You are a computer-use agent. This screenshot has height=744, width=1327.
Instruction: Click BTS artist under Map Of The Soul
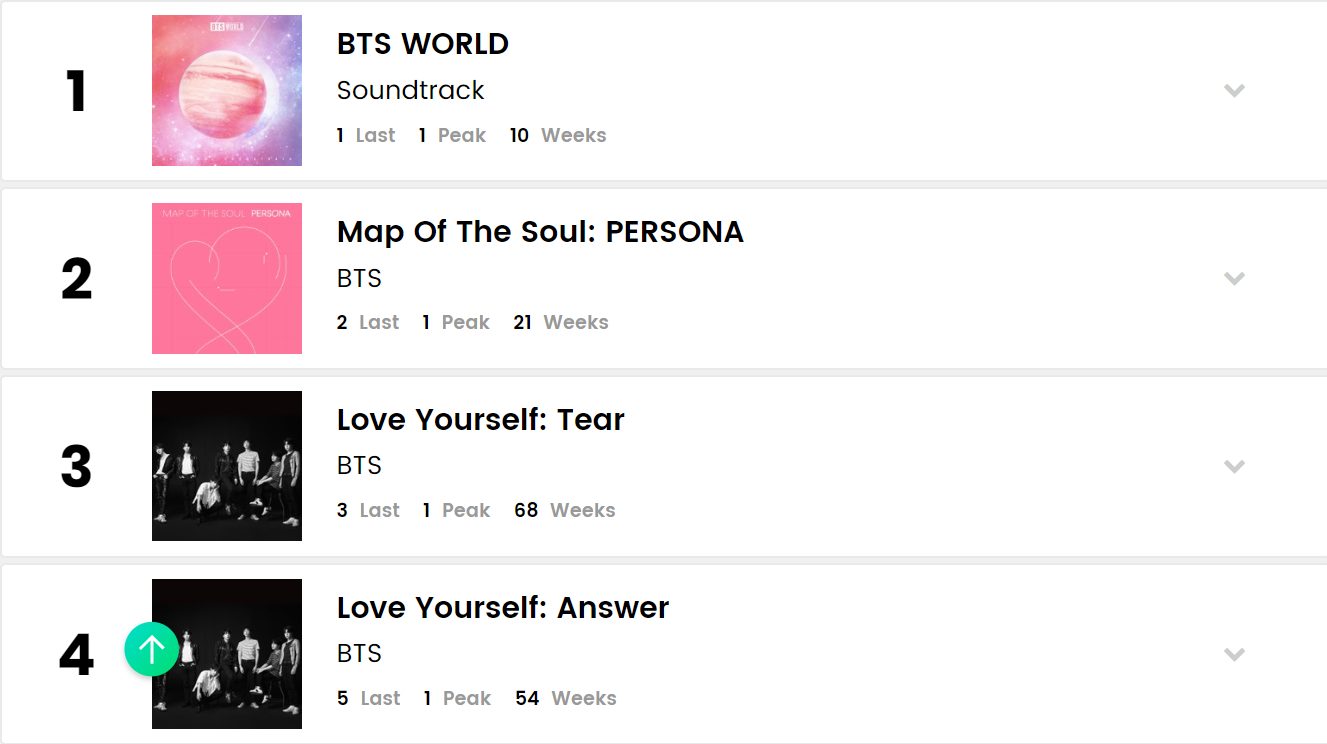pos(359,278)
